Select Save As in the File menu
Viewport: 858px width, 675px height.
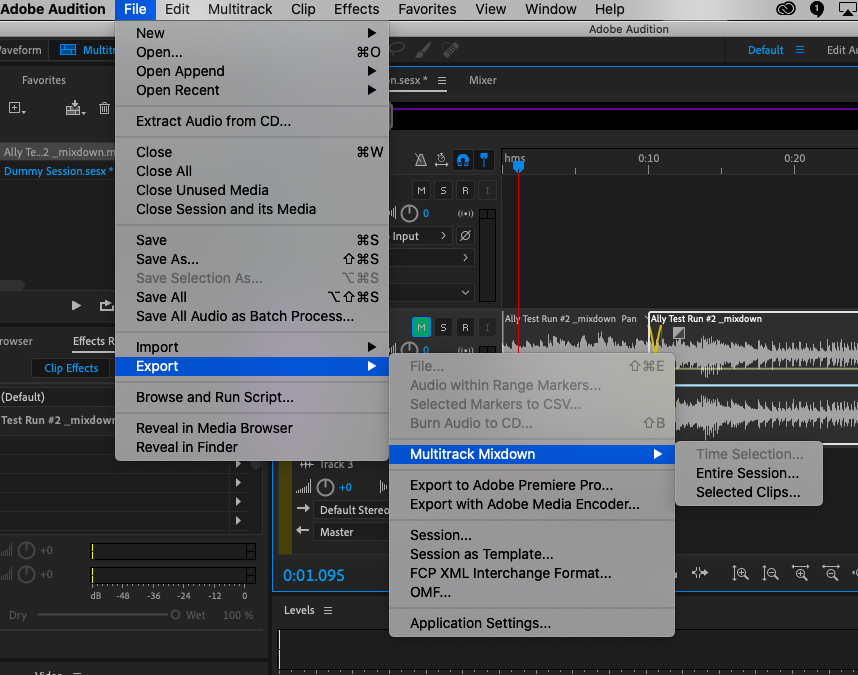[167, 259]
